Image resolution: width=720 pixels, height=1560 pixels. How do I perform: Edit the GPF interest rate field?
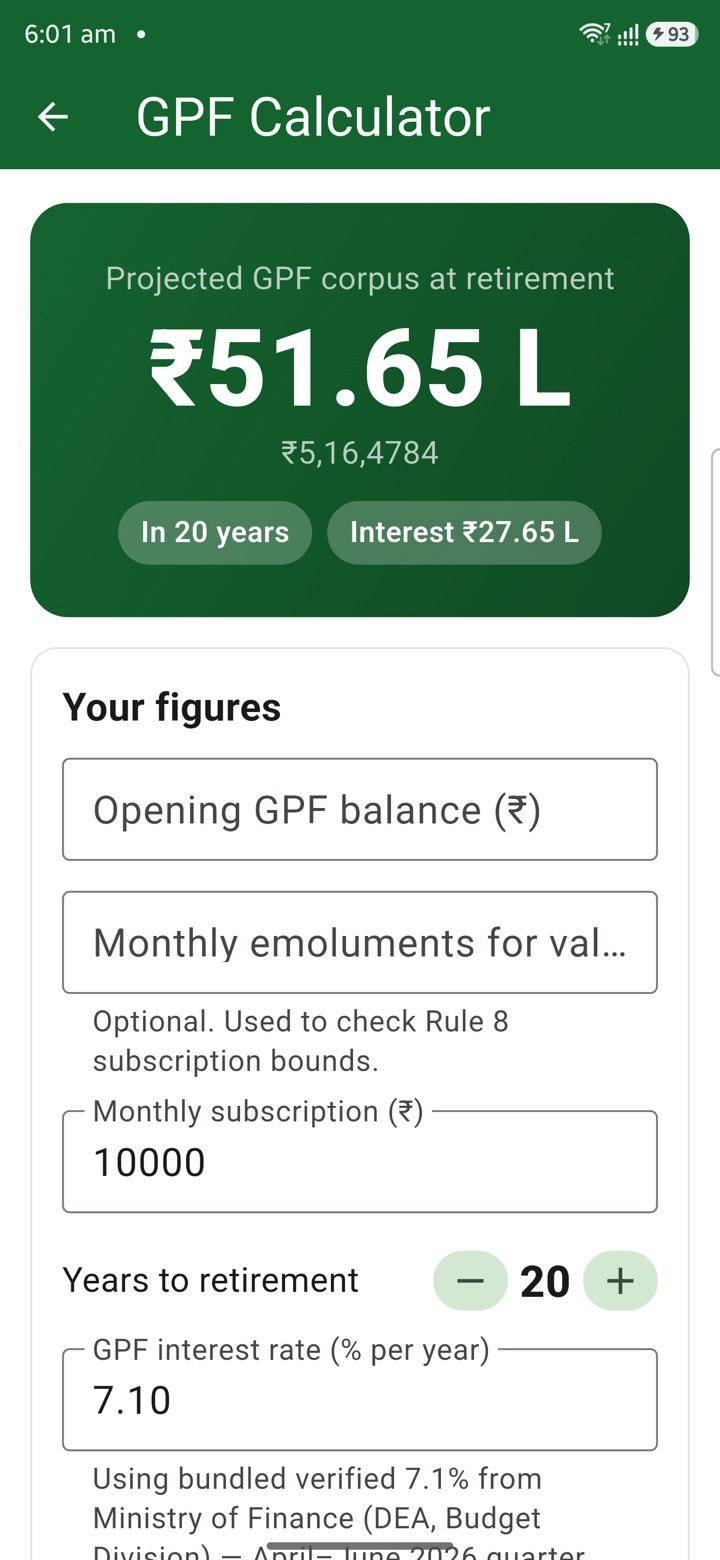(360, 1400)
